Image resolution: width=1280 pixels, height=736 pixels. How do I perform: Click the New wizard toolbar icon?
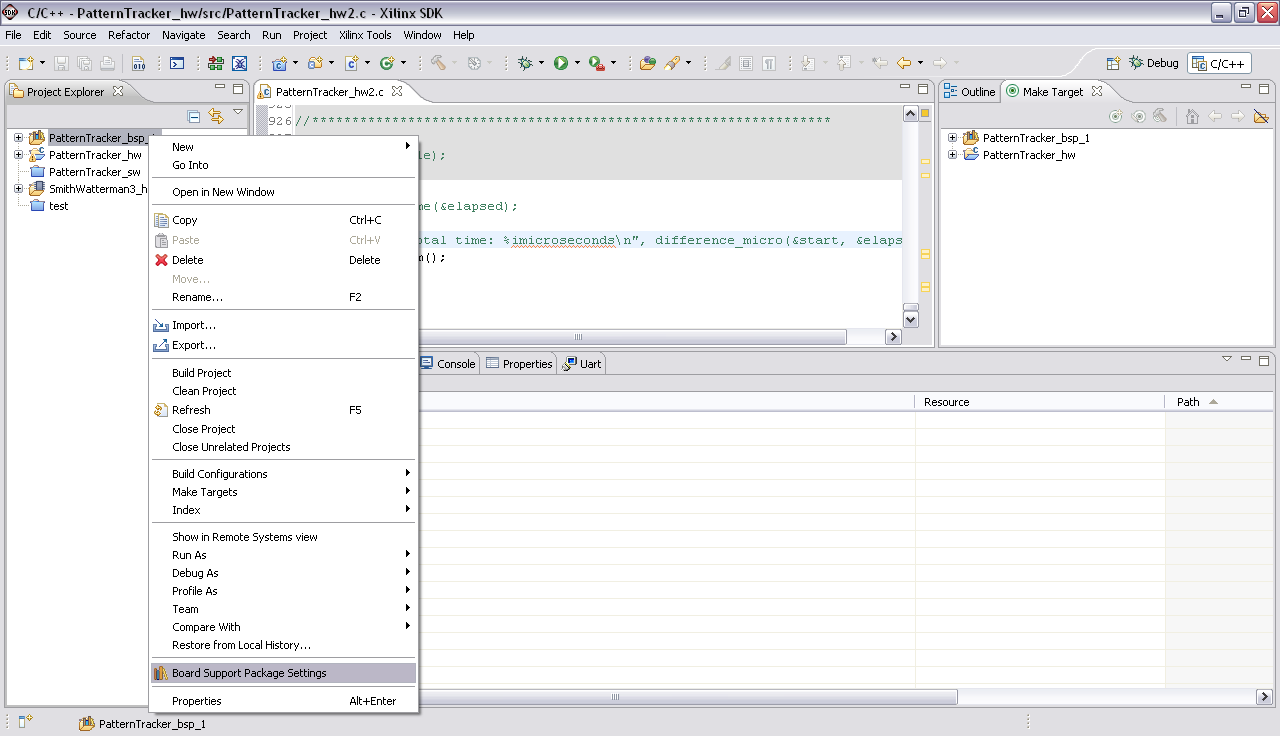tap(25, 63)
